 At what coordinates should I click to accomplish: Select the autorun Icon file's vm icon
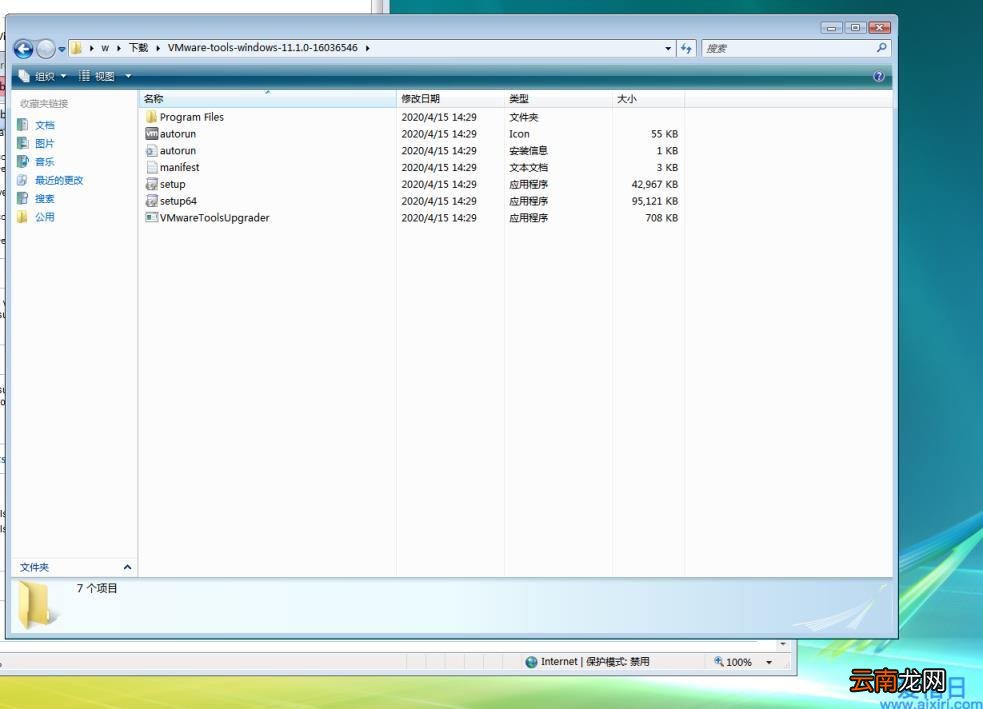[x=151, y=134]
